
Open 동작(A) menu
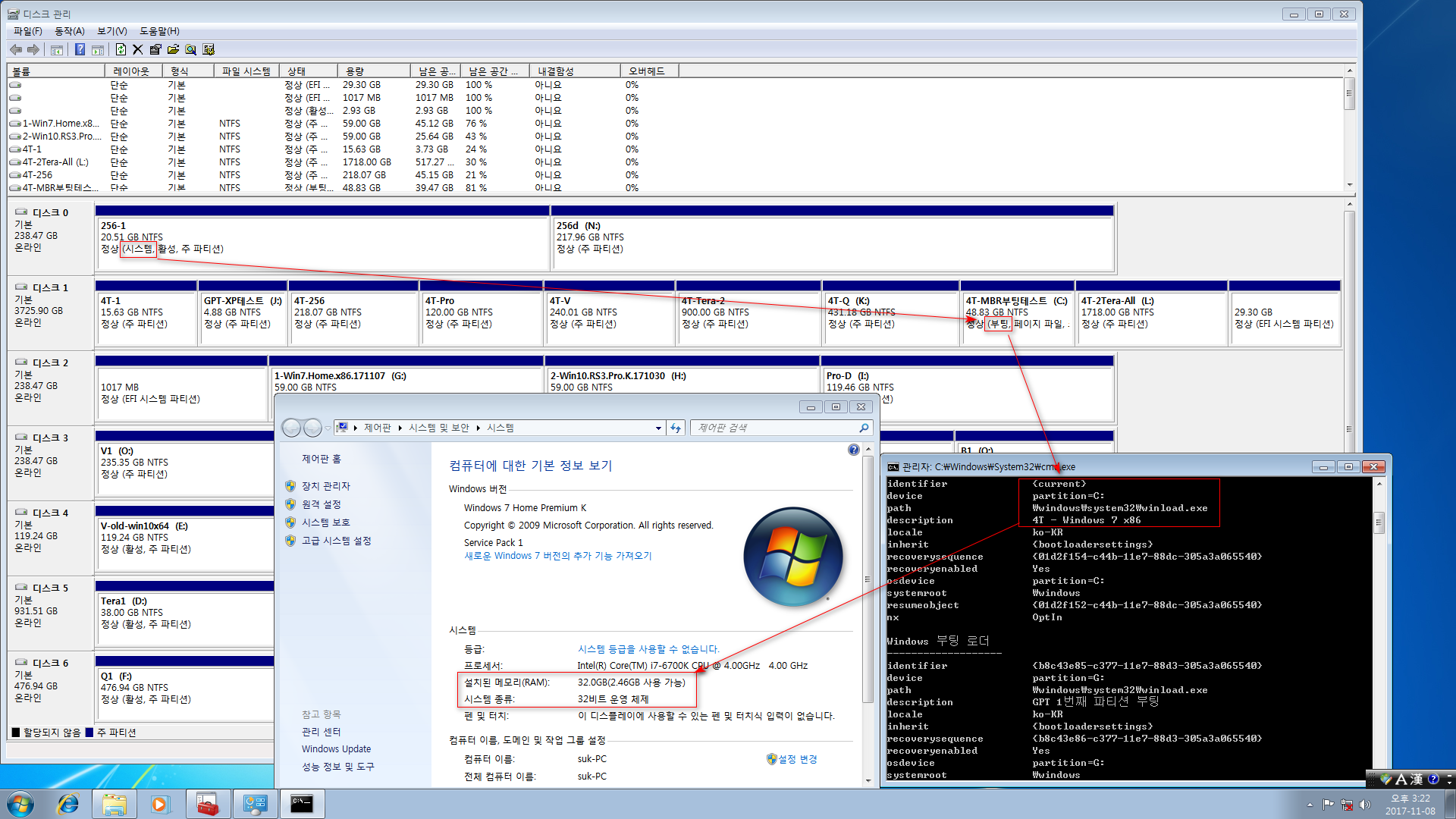pyautogui.click(x=70, y=31)
